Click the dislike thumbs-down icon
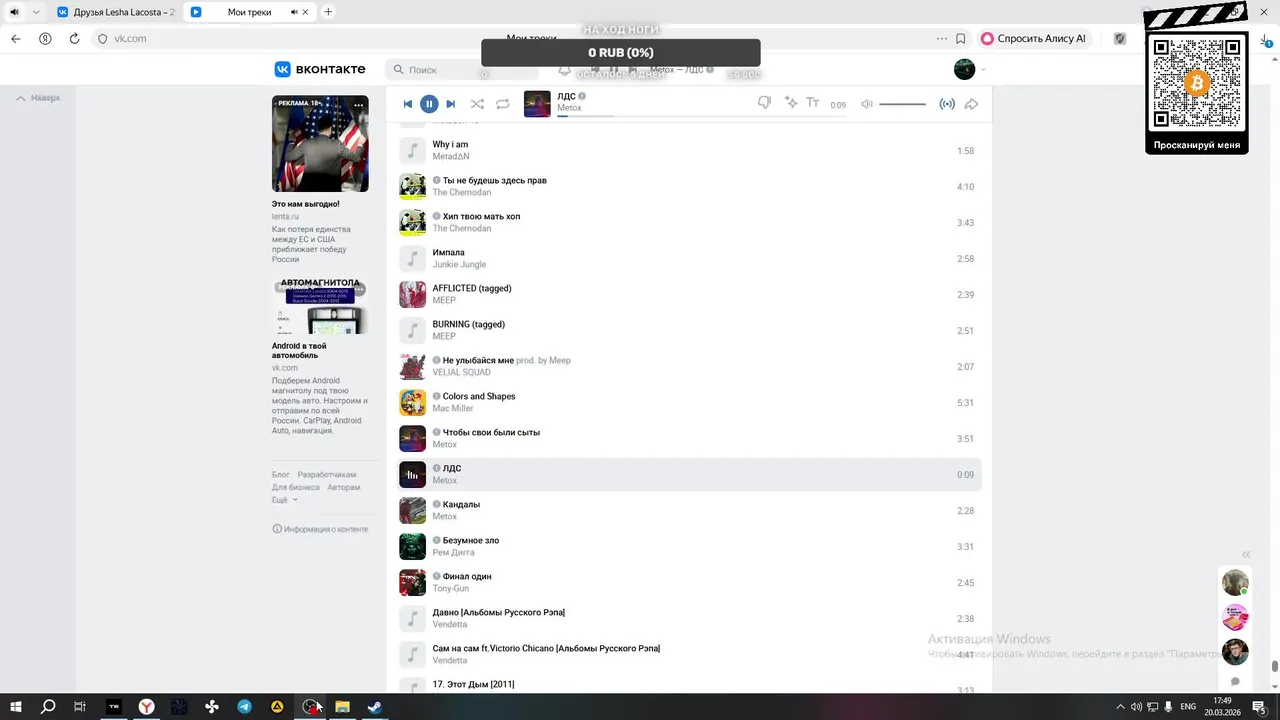 coord(765,103)
